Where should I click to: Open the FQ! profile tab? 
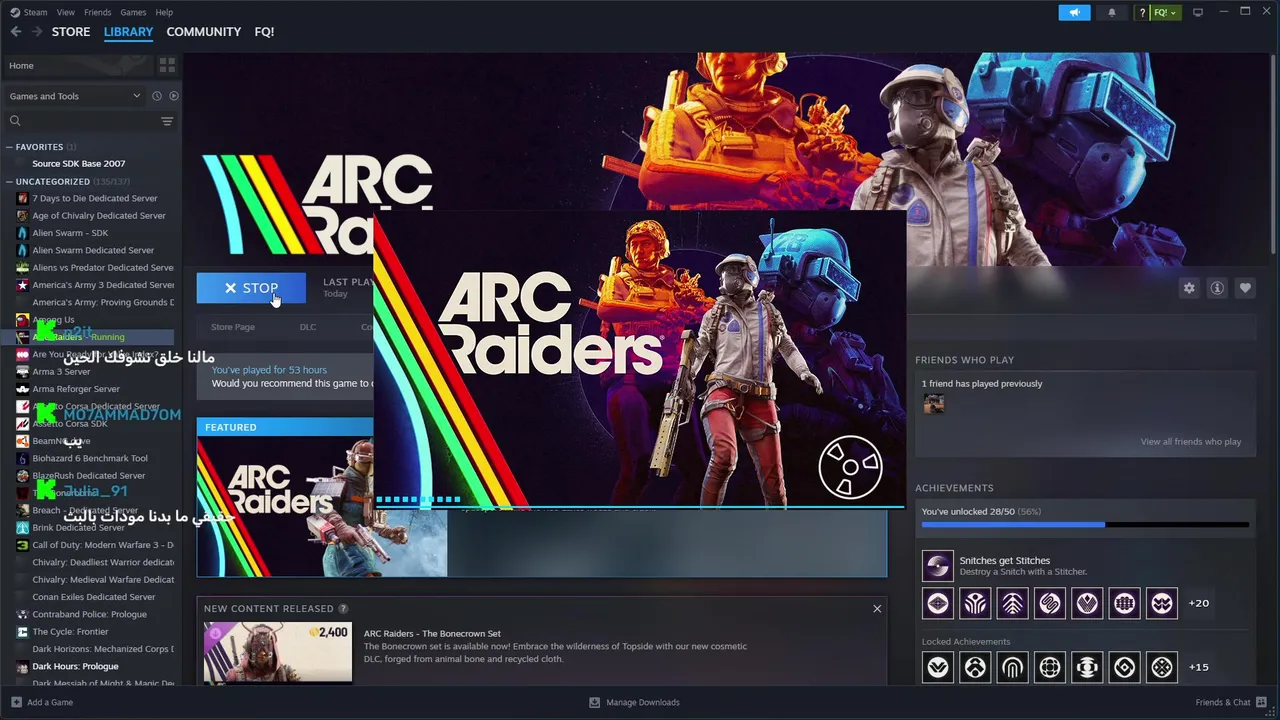264,32
